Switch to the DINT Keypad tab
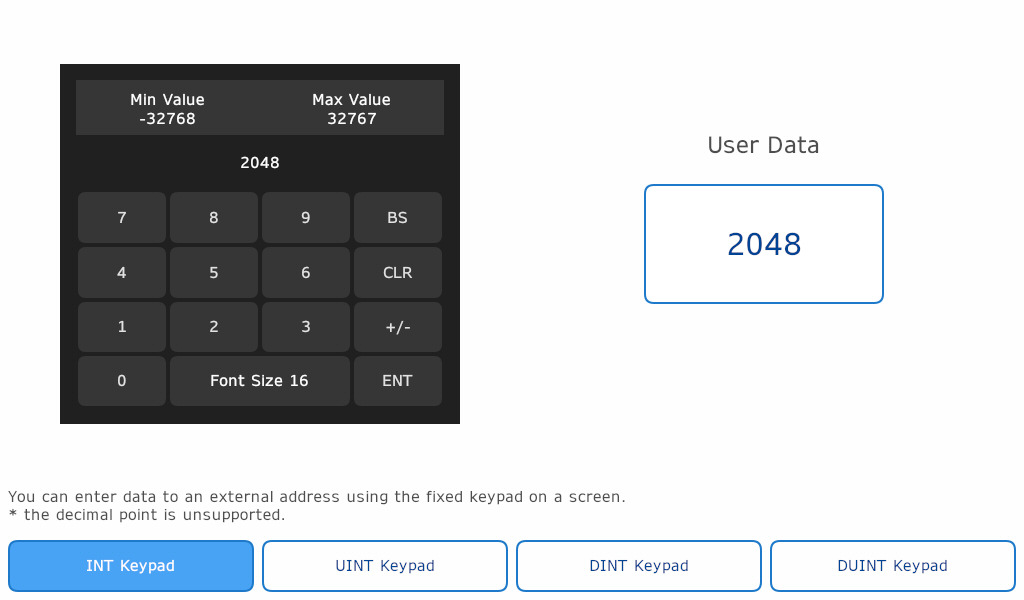The width and height of the screenshot is (1024, 600). coord(639,566)
